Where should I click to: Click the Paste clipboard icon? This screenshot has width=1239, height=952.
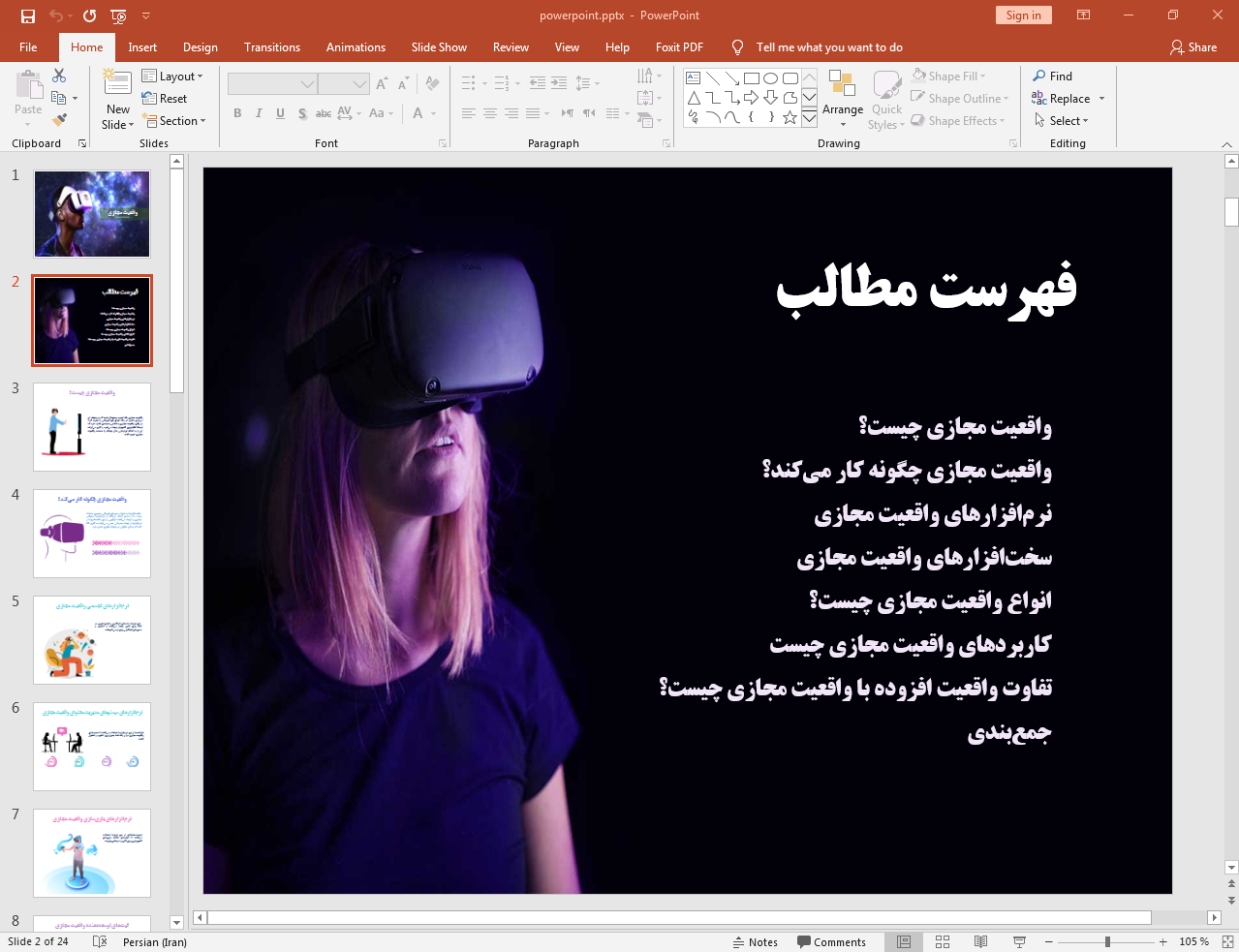pyautogui.click(x=28, y=87)
